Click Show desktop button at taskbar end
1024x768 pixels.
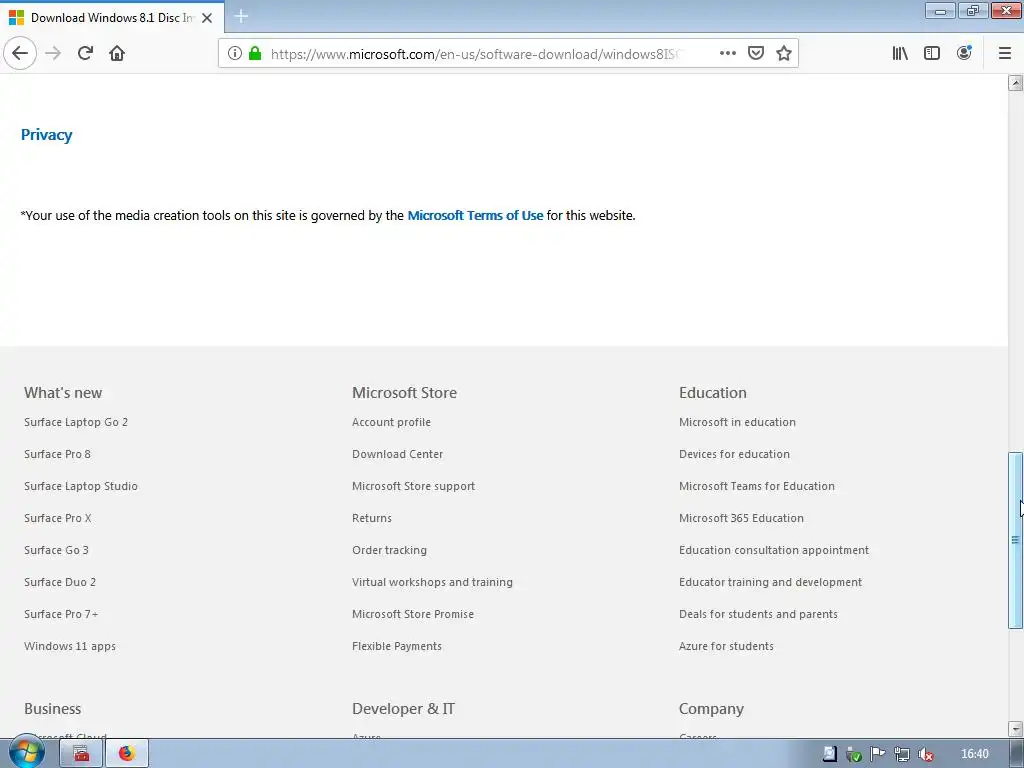pyautogui.click(x=1017, y=754)
